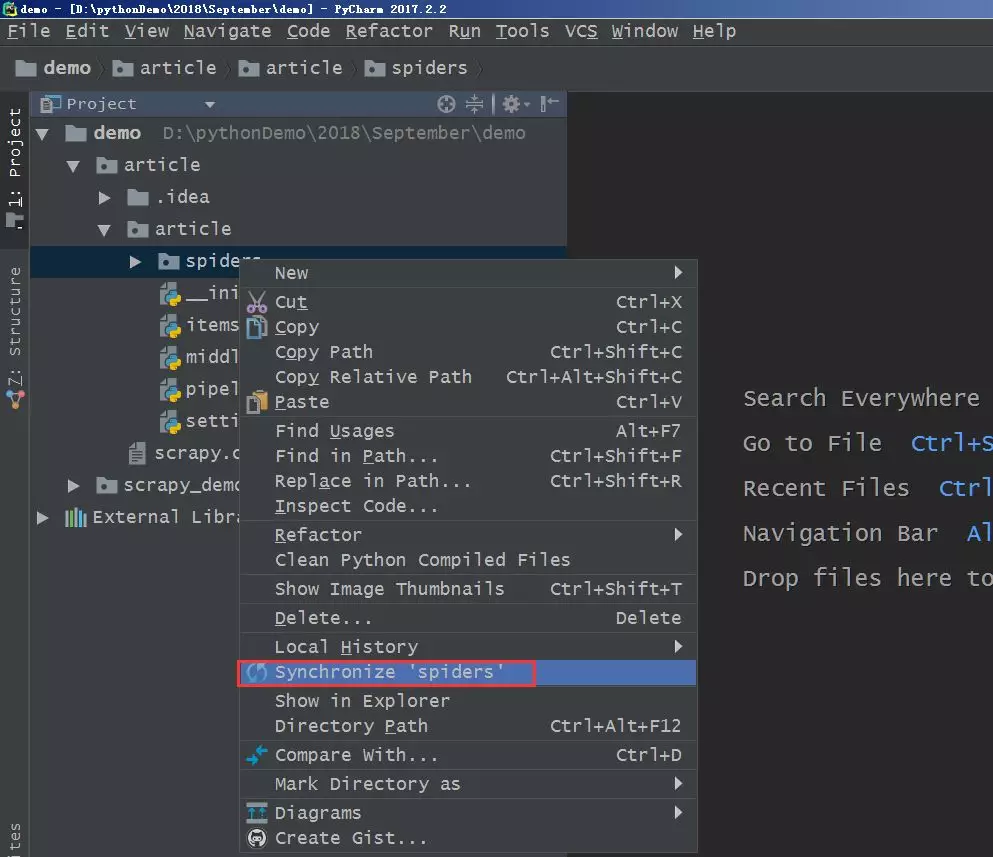Click the collapse all icon in Project panel
Screen dimensions: 993x857
click(x=474, y=104)
